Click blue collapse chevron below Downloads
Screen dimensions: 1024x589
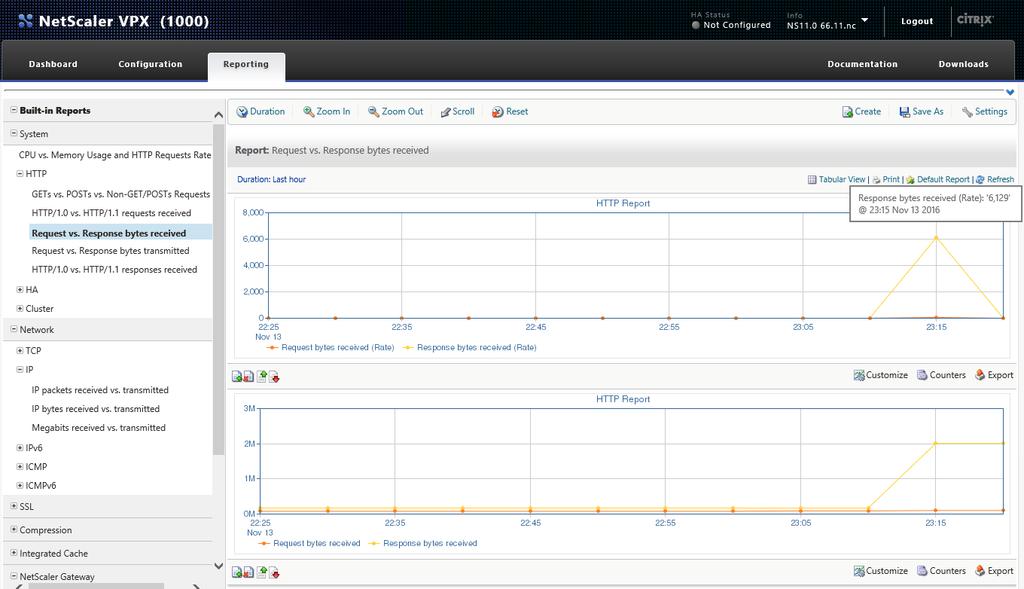[1010, 92]
